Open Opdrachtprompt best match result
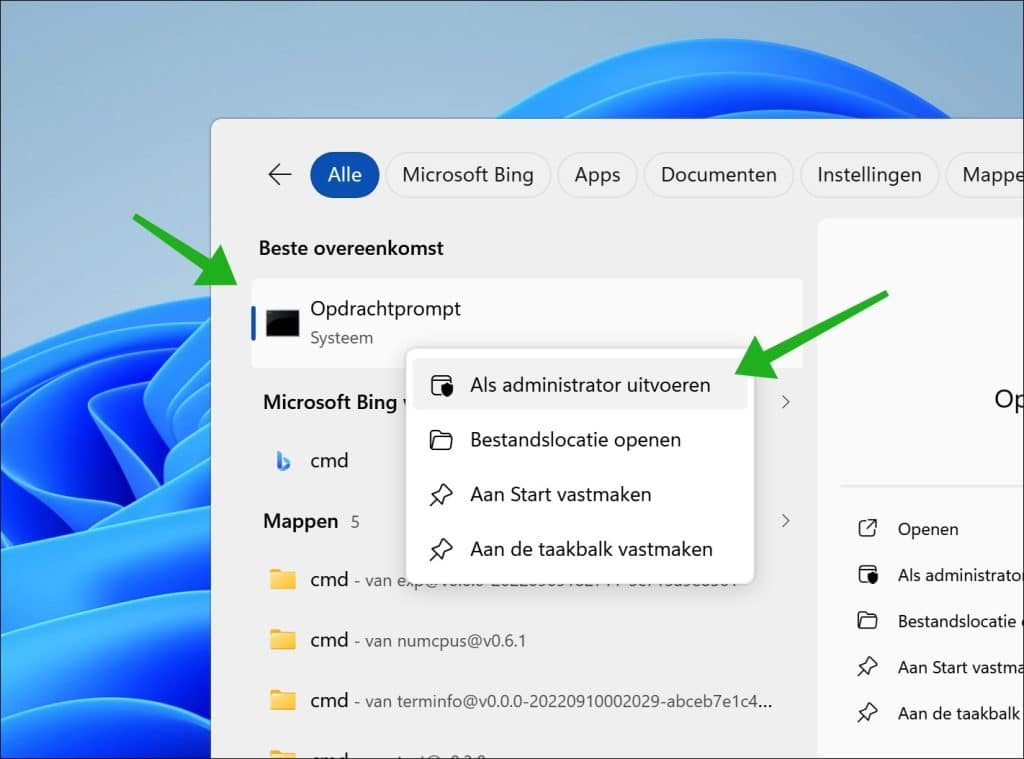This screenshot has height=759, width=1024. (x=526, y=323)
